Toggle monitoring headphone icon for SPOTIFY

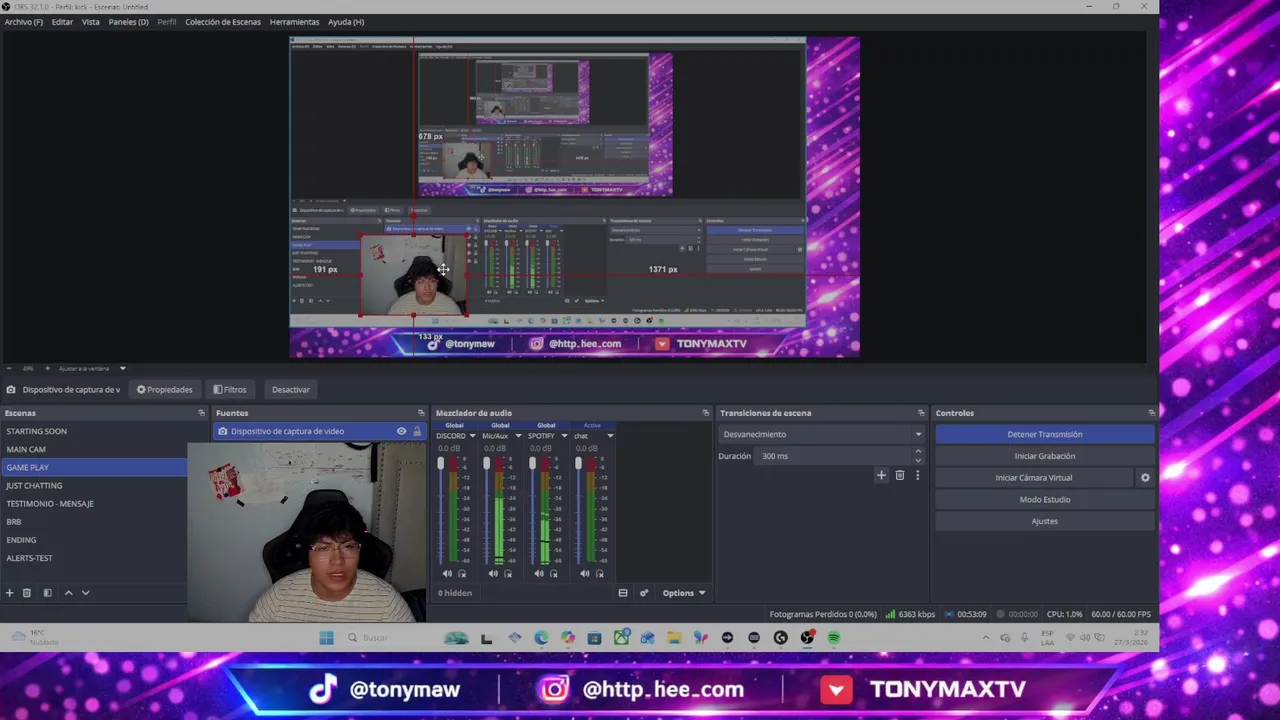(x=554, y=574)
